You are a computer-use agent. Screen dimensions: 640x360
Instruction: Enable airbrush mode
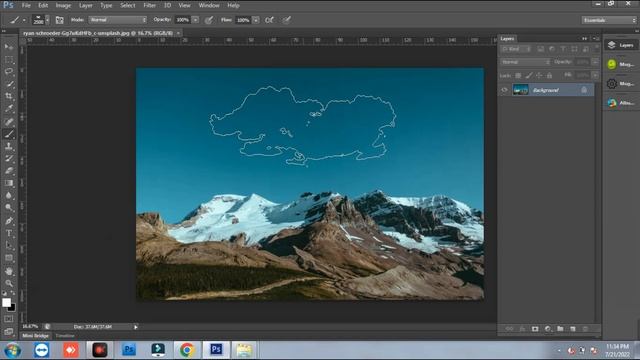coord(269,20)
